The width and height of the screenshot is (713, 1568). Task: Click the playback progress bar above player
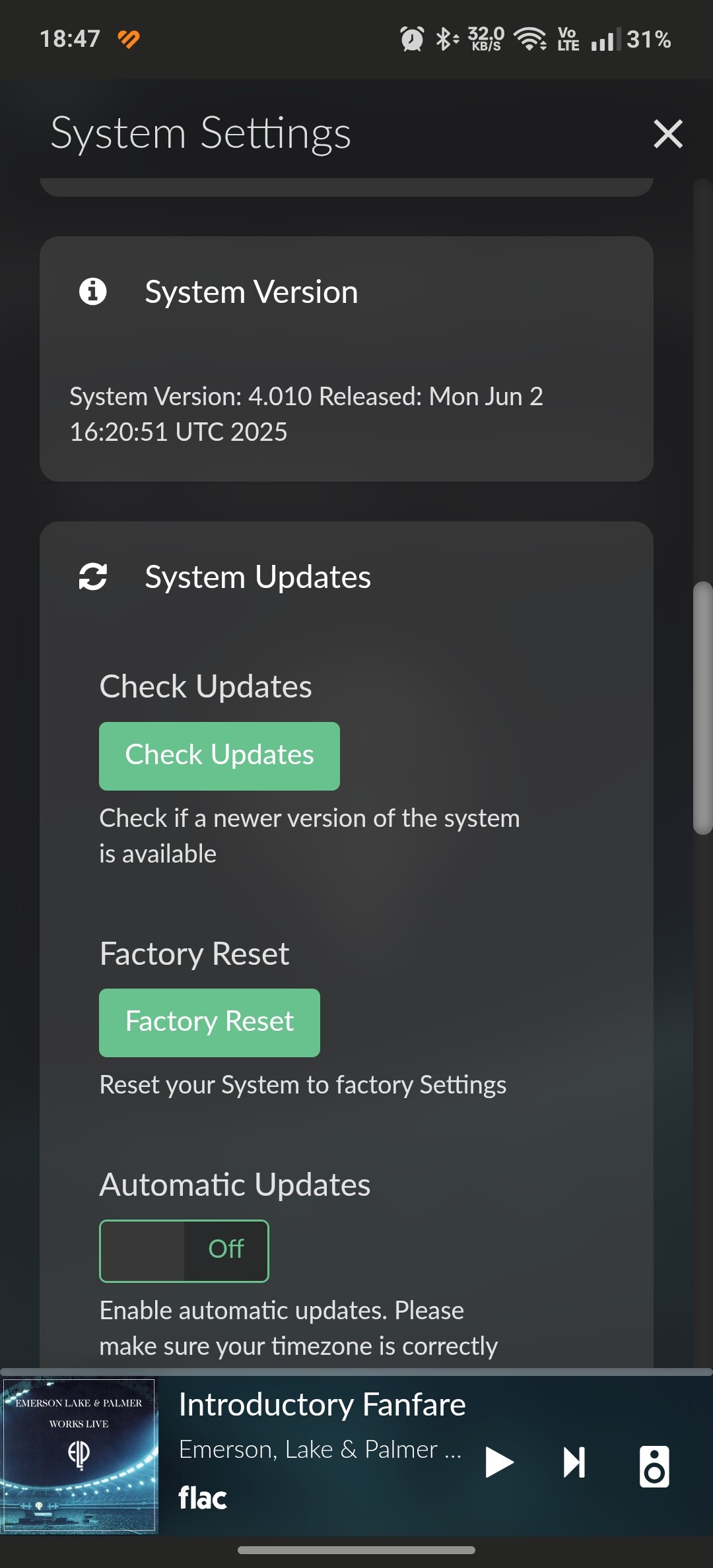point(356,1371)
